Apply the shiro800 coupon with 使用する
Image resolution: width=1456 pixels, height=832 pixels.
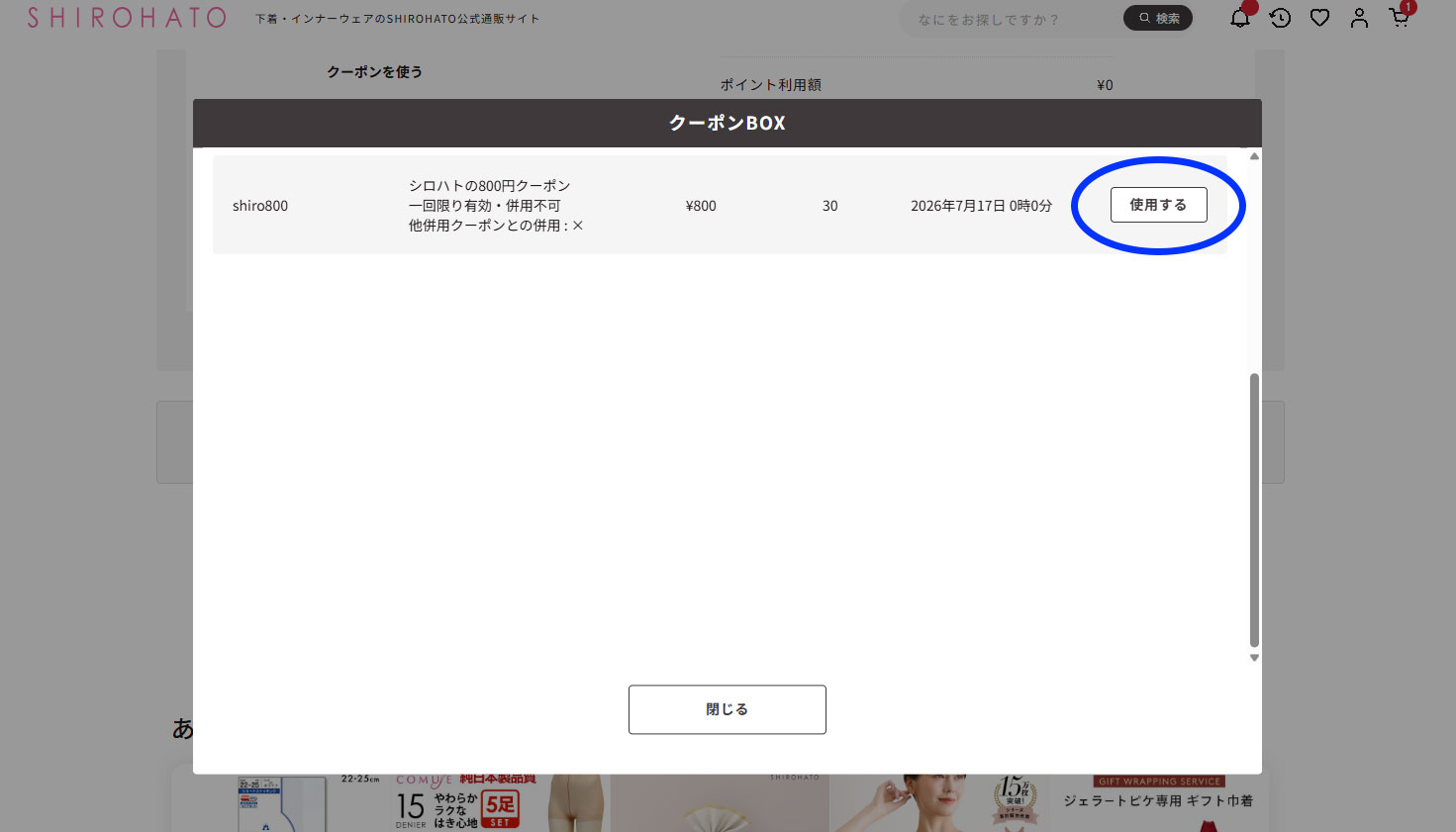(x=1158, y=205)
